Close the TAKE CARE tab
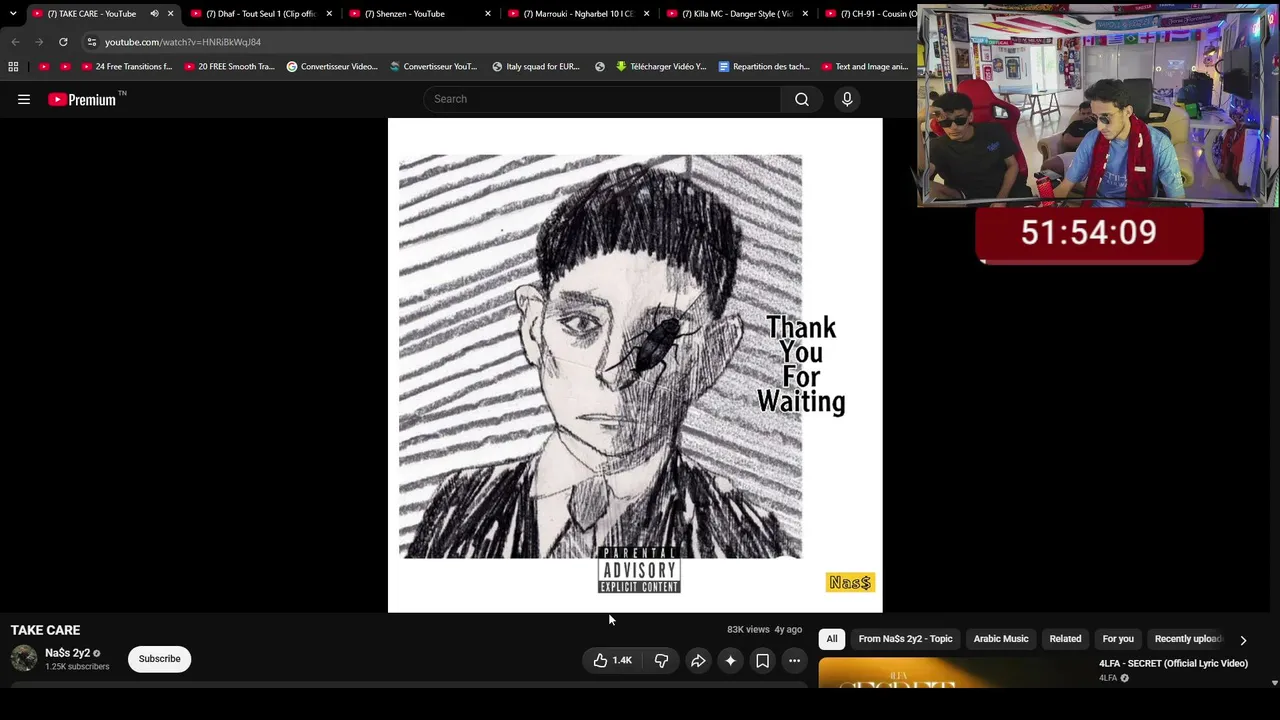Screen dimensions: 1280x720 click(x=171, y=14)
